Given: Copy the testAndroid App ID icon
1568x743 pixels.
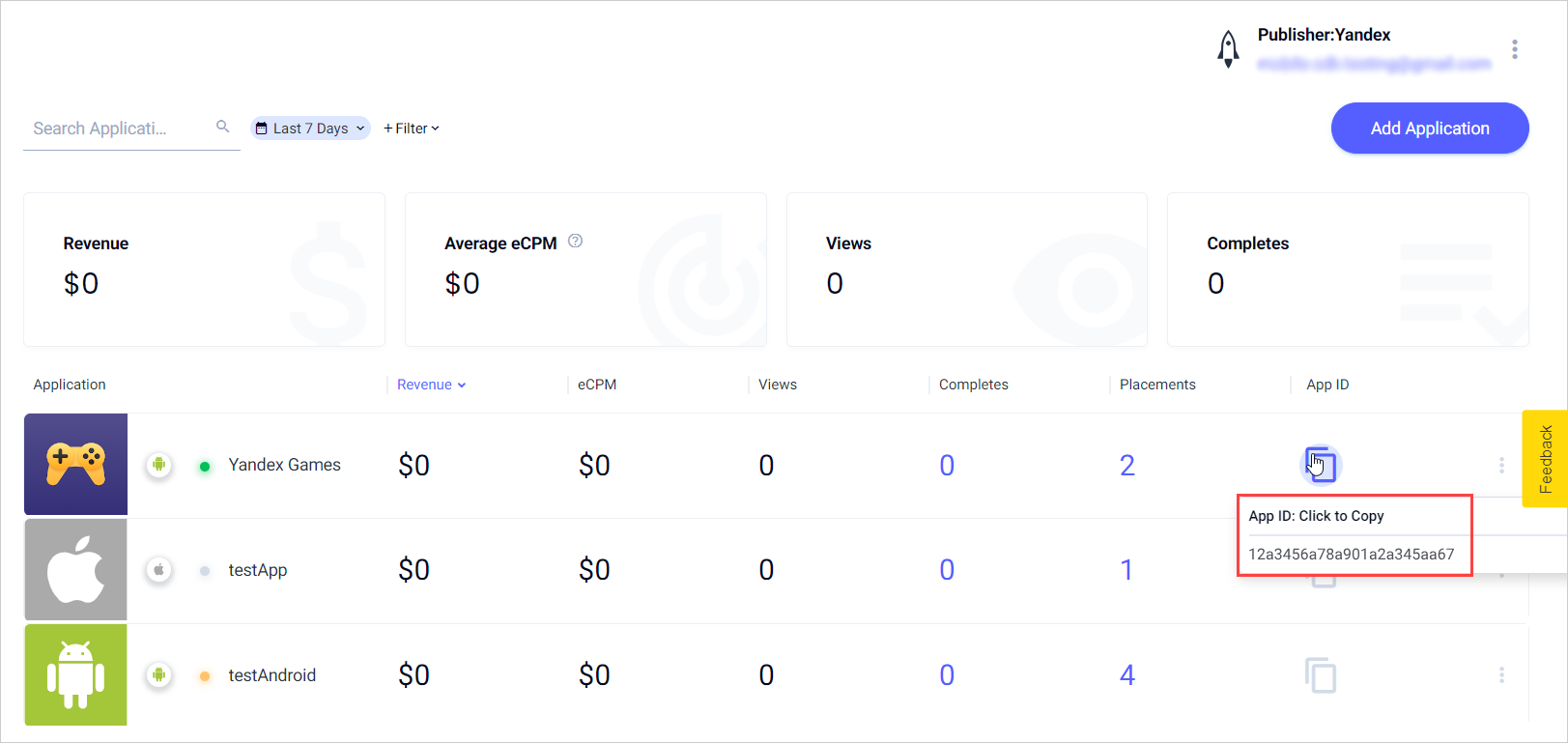Looking at the screenshot, I should pos(1320,674).
